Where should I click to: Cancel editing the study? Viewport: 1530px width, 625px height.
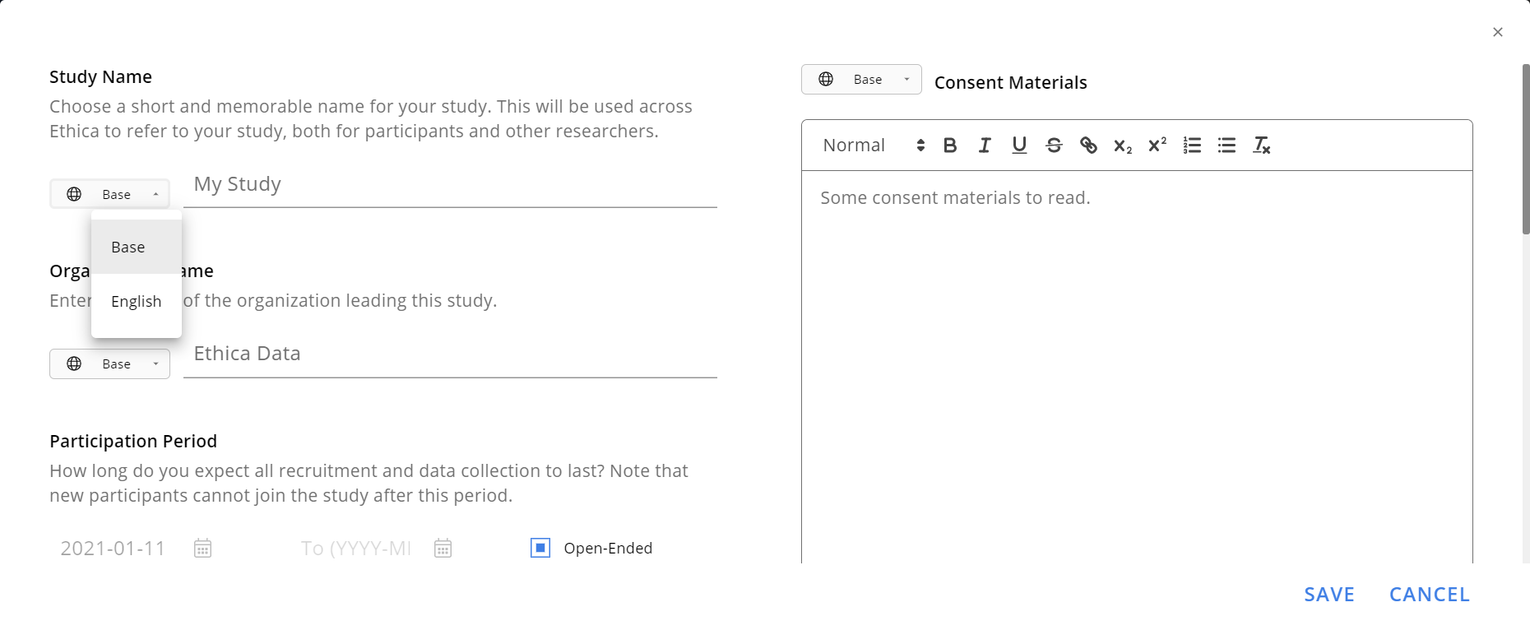(x=1428, y=593)
